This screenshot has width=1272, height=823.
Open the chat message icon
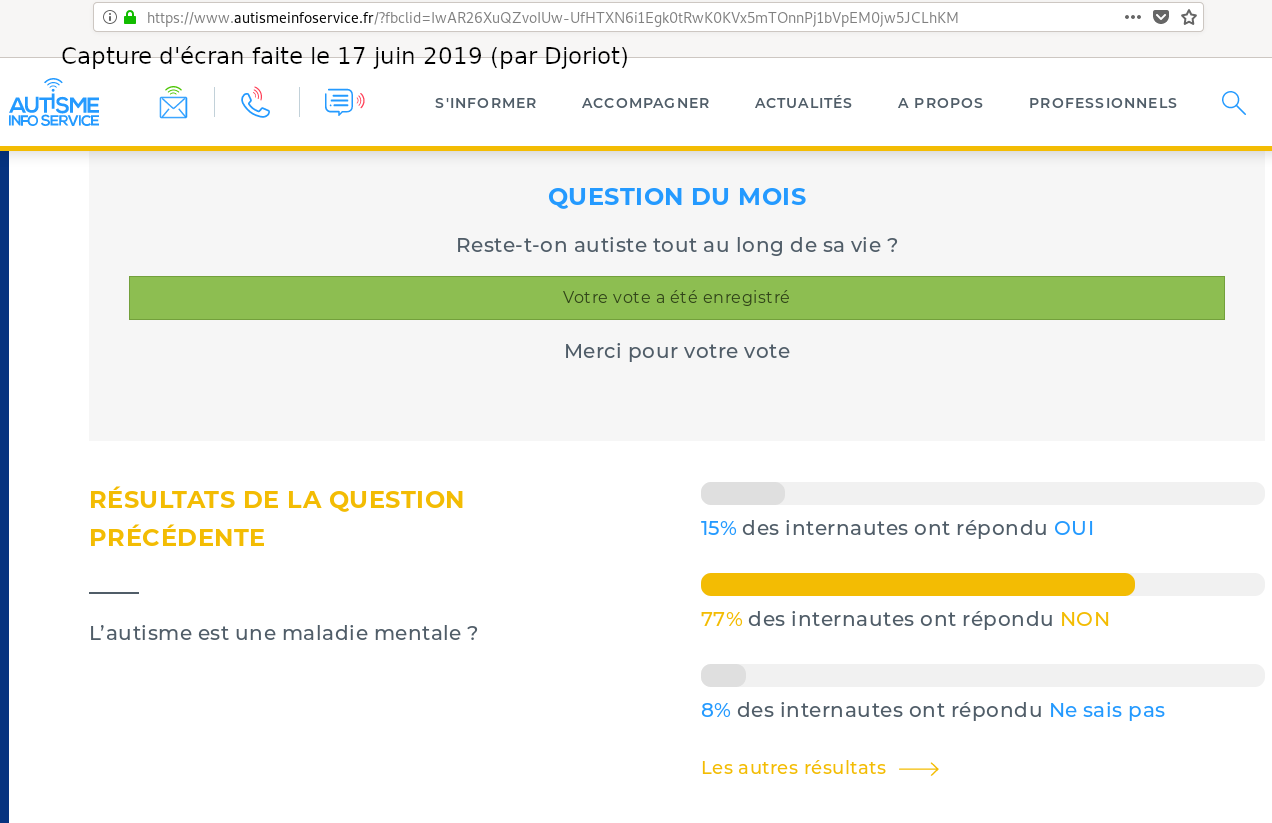click(x=344, y=102)
